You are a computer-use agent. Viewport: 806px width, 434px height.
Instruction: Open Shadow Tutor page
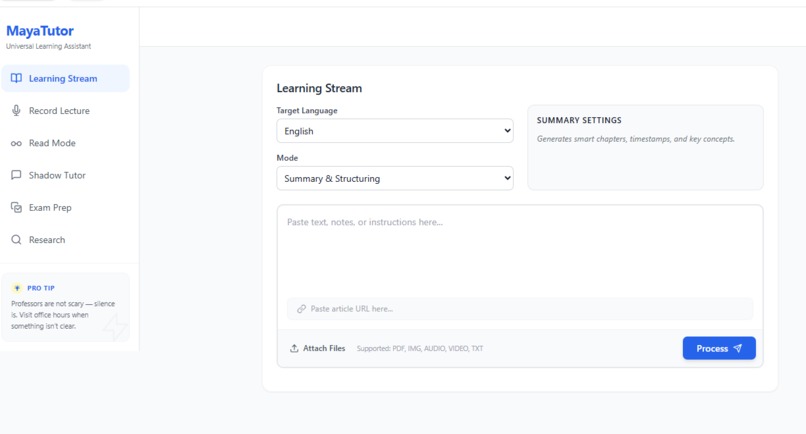pos(65,175)
